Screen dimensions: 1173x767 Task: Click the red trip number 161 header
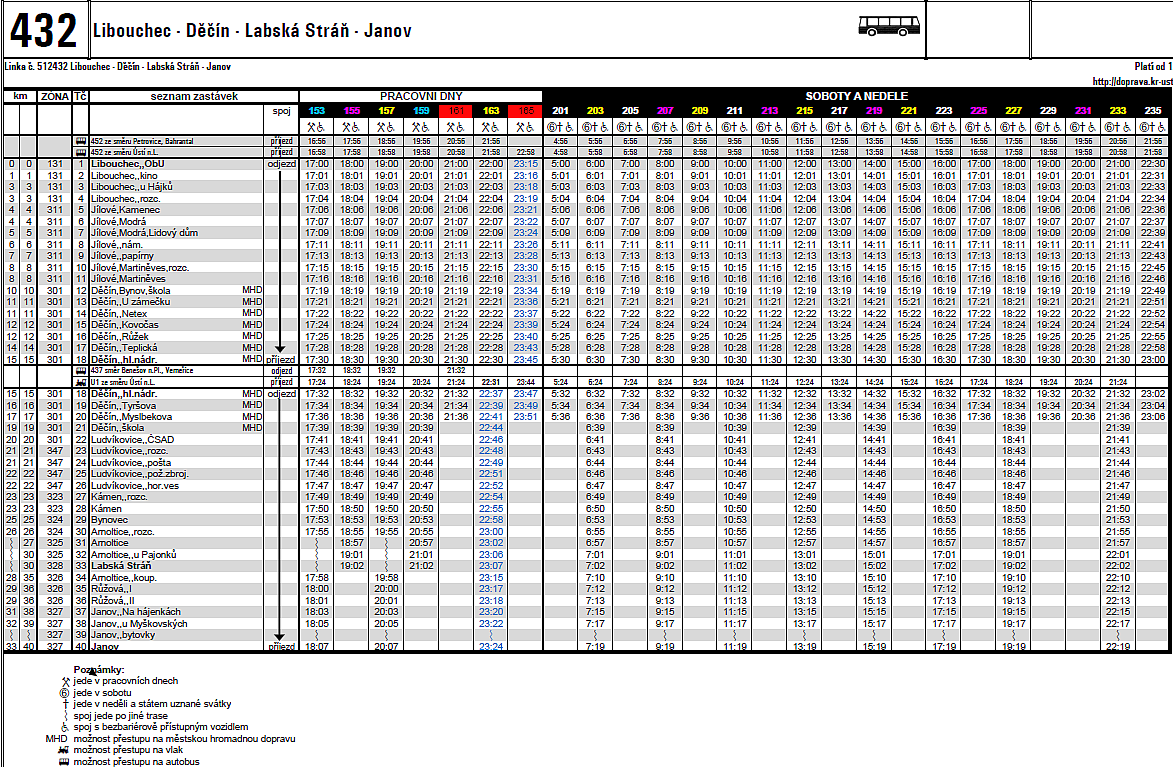[456, 111]
